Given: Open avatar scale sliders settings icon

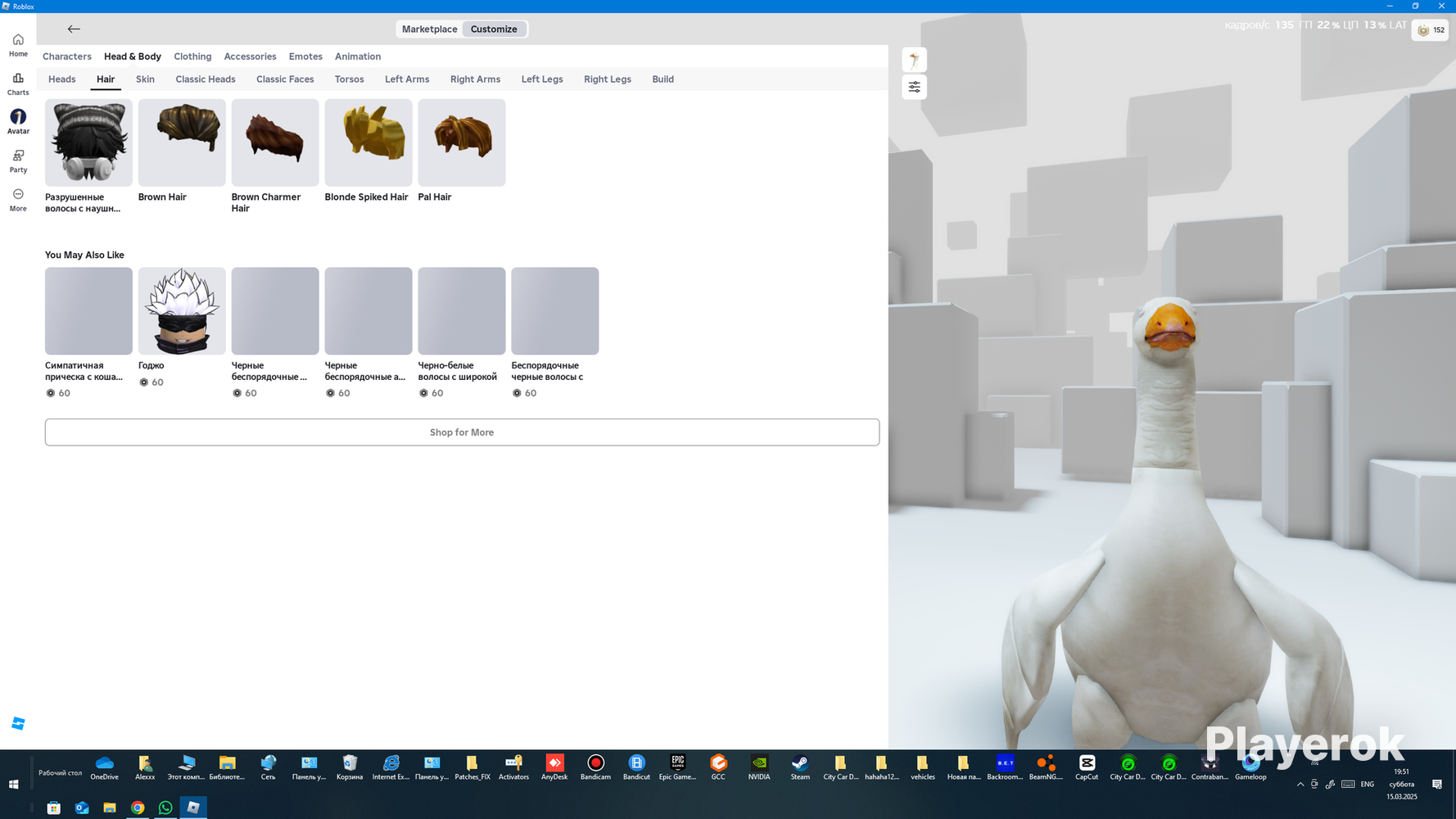Looking at the screenshot, I should [x=915, y=87].
